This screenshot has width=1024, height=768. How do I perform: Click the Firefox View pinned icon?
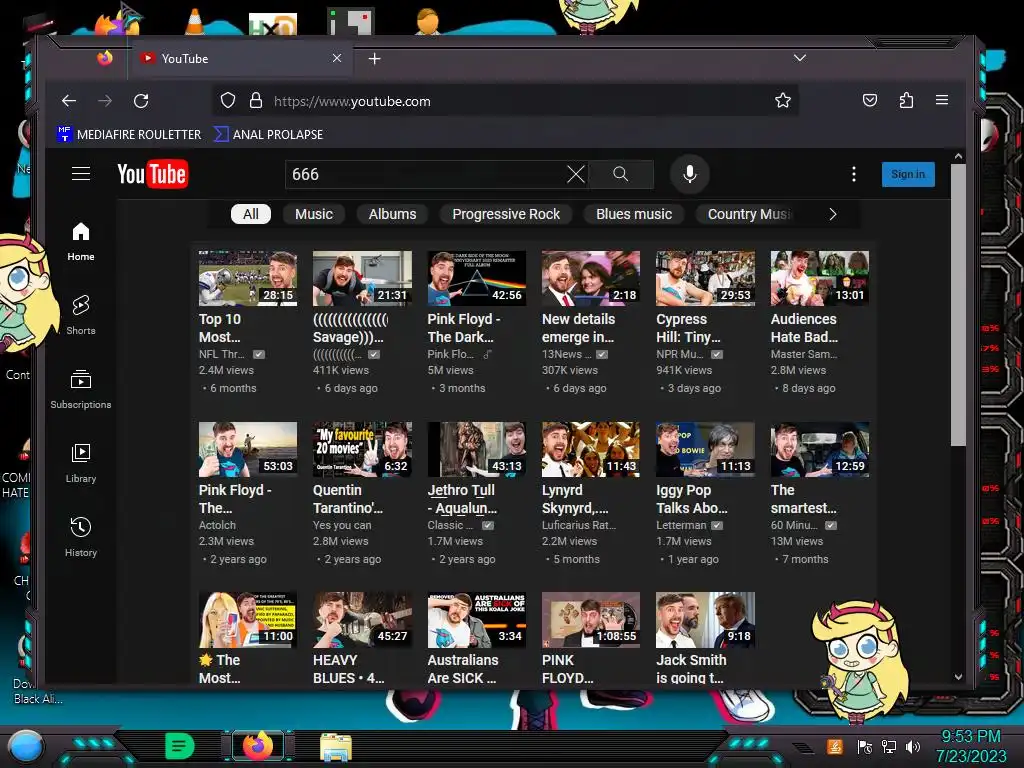pos(104,58)
